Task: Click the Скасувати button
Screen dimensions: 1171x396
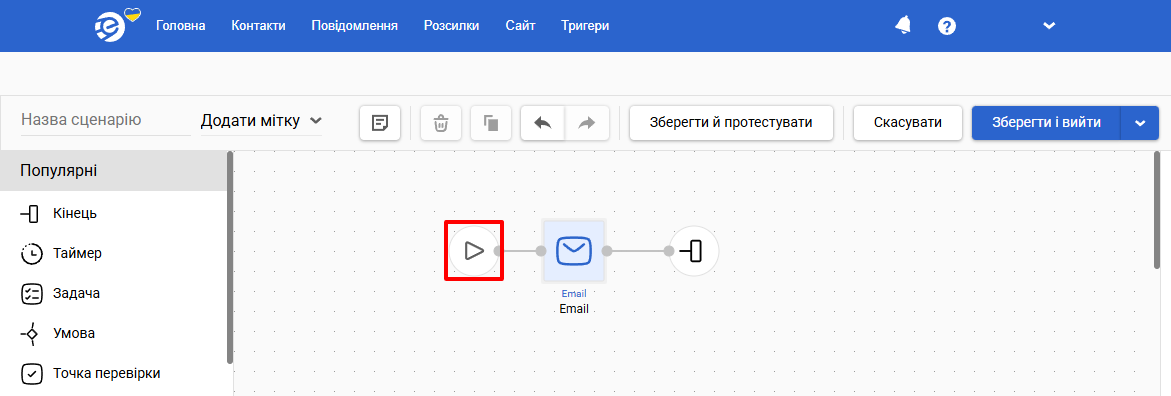Action: (907, 123)
